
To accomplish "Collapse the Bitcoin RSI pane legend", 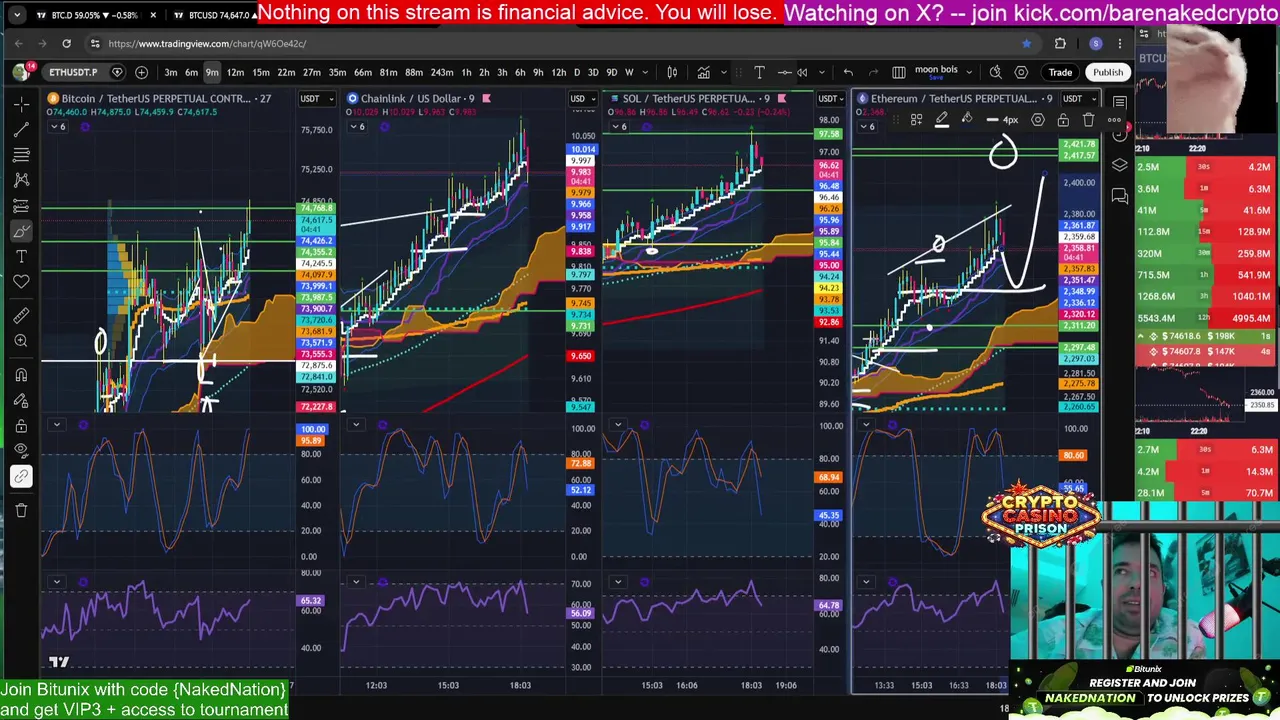I will tap(57, 581).
